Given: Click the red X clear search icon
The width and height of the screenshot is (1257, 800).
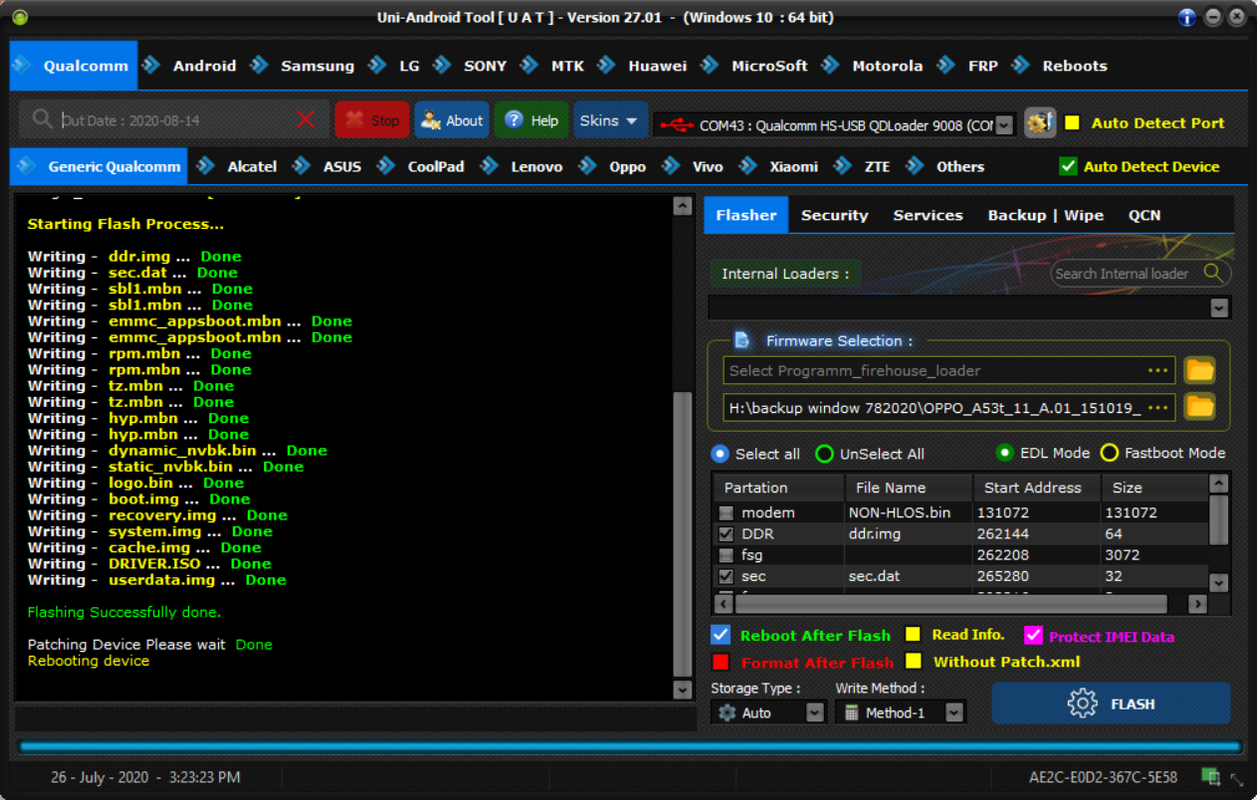Looking at the screenshot, I should [306, 120].
